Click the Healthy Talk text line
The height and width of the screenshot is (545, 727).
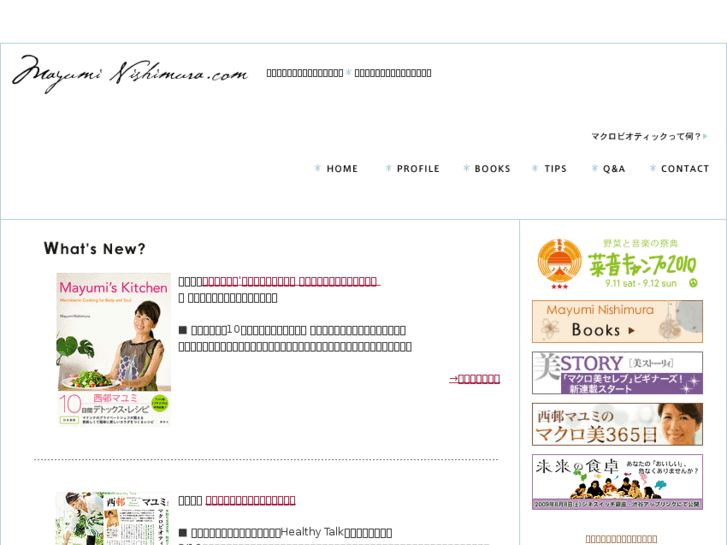point(285,532)
